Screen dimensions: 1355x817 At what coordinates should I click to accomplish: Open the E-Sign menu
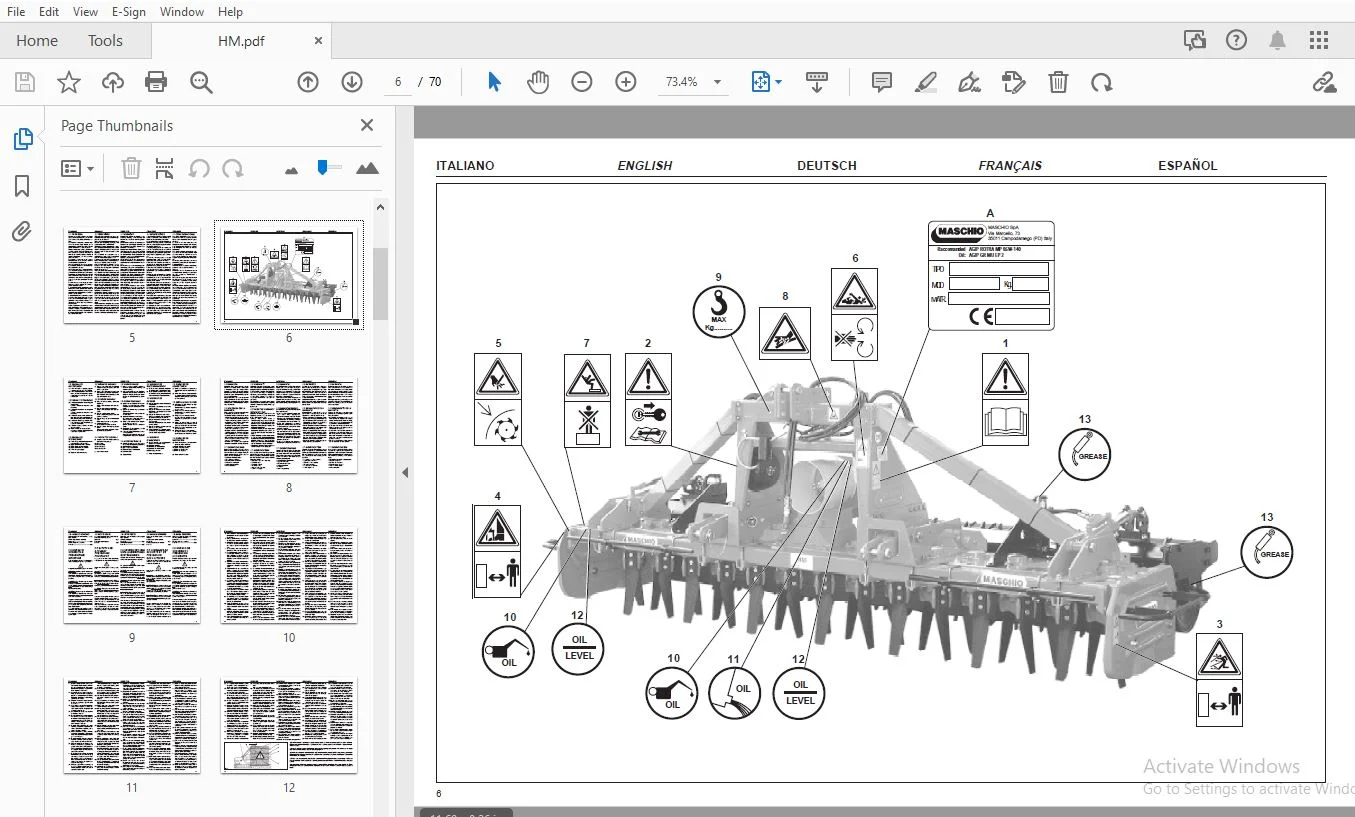pyautogui.click(x=128, y=11)
